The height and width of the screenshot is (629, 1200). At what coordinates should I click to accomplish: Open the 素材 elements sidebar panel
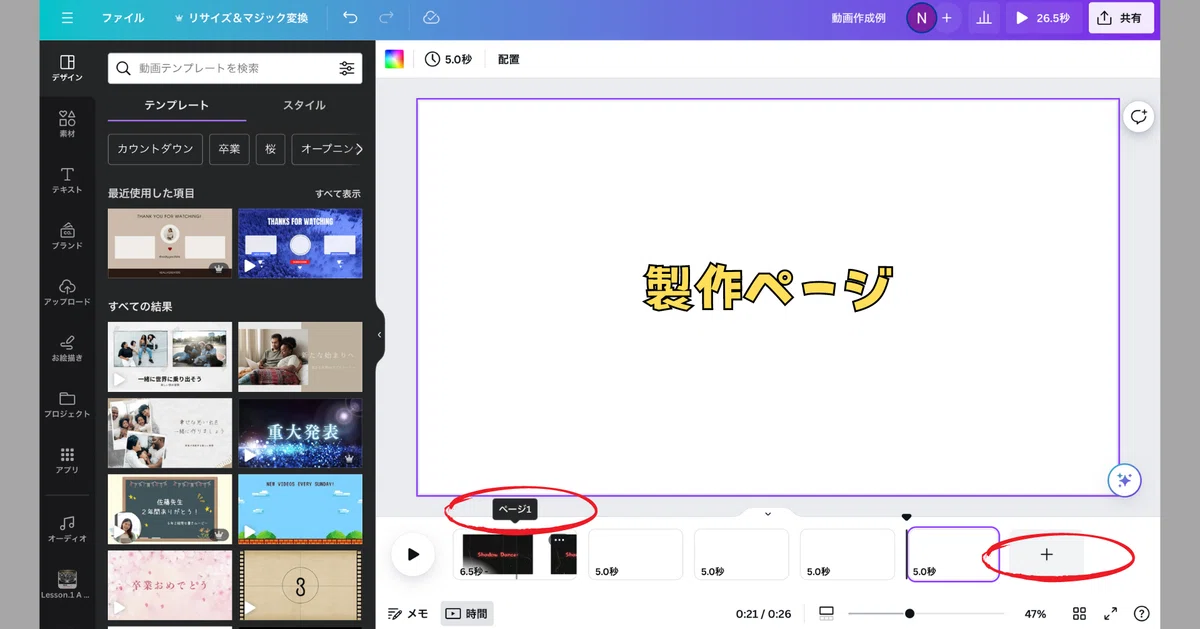(67, 124)
